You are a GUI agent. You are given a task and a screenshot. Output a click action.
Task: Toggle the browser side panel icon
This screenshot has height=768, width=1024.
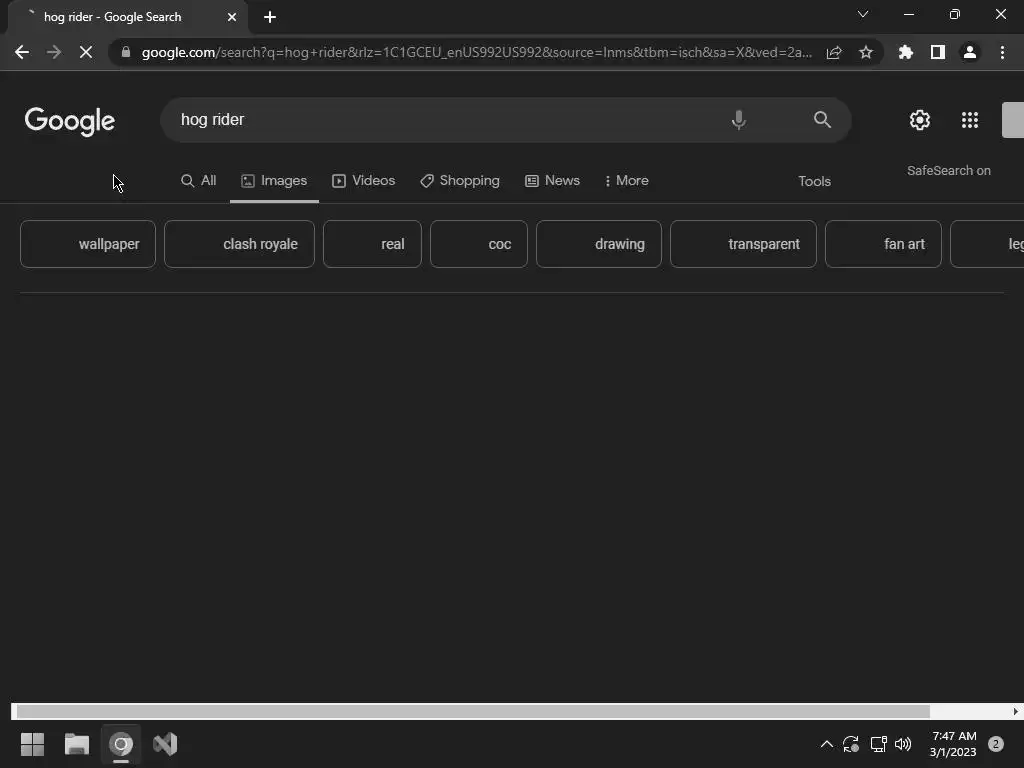(x=938, y=52)
